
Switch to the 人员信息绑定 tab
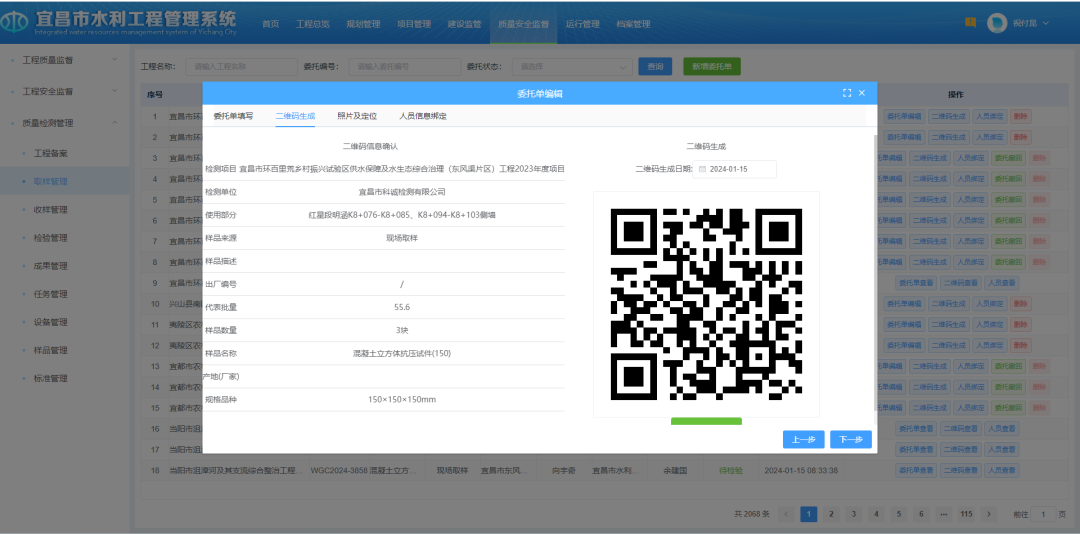(422, 116)
